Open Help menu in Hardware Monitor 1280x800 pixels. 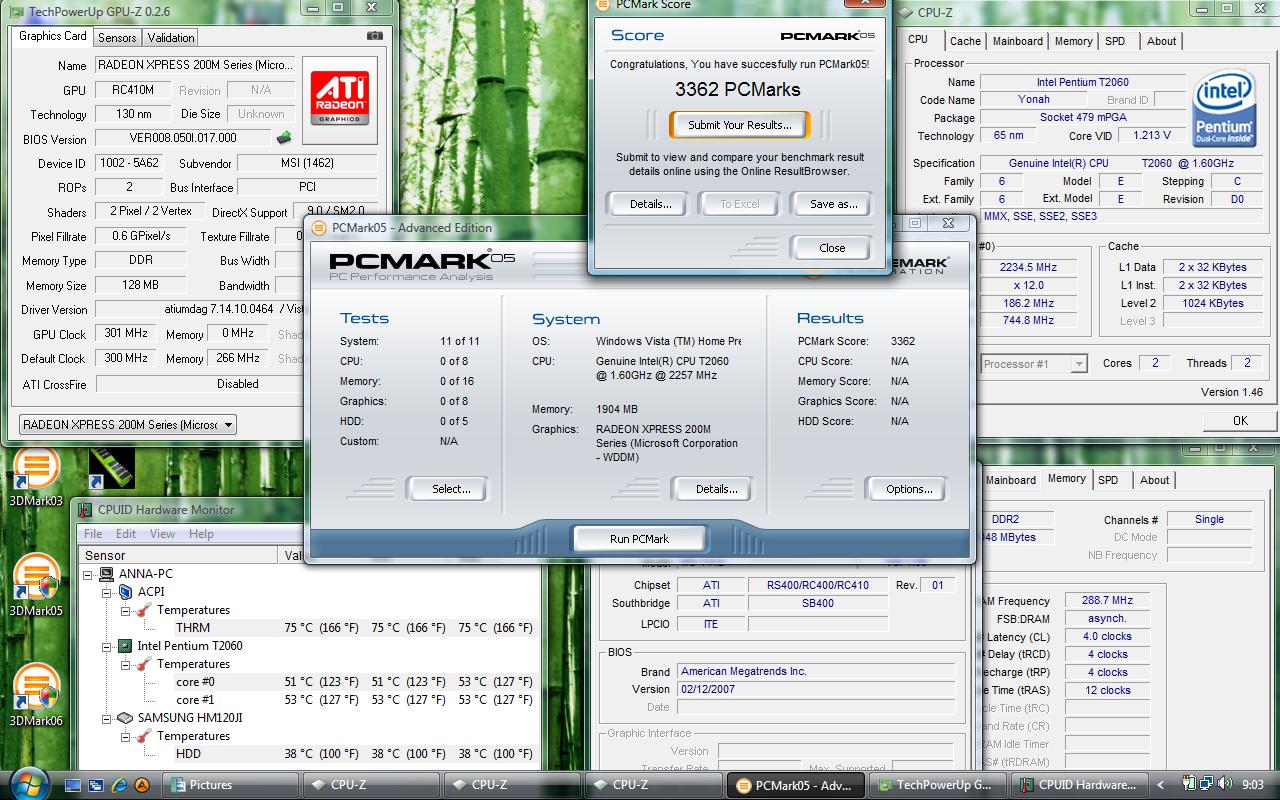202,534
